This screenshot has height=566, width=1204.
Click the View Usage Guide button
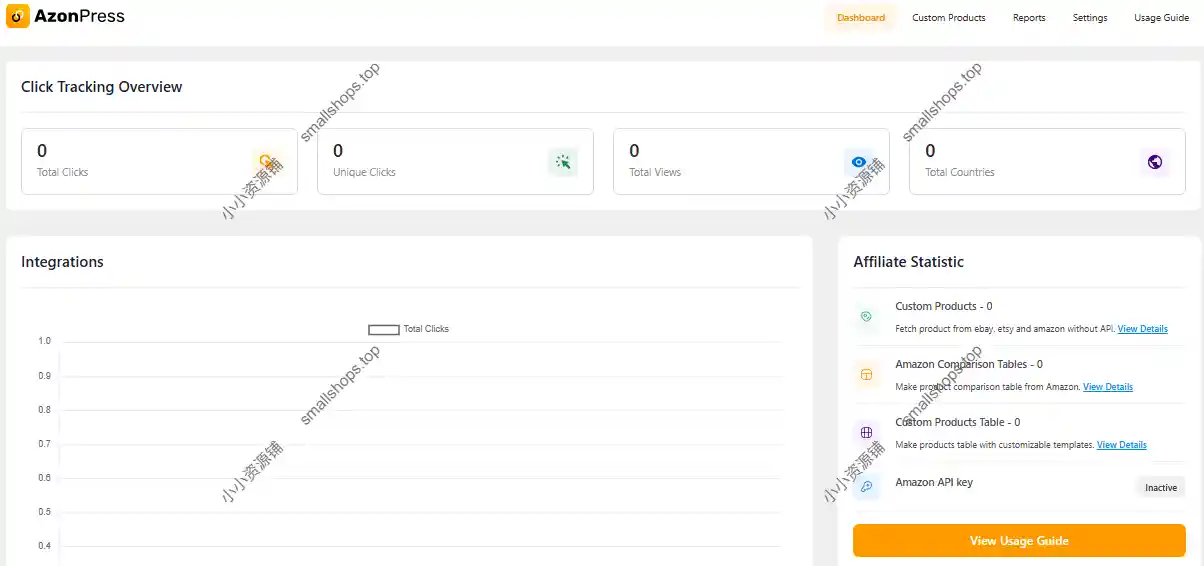pos(1019,541)
